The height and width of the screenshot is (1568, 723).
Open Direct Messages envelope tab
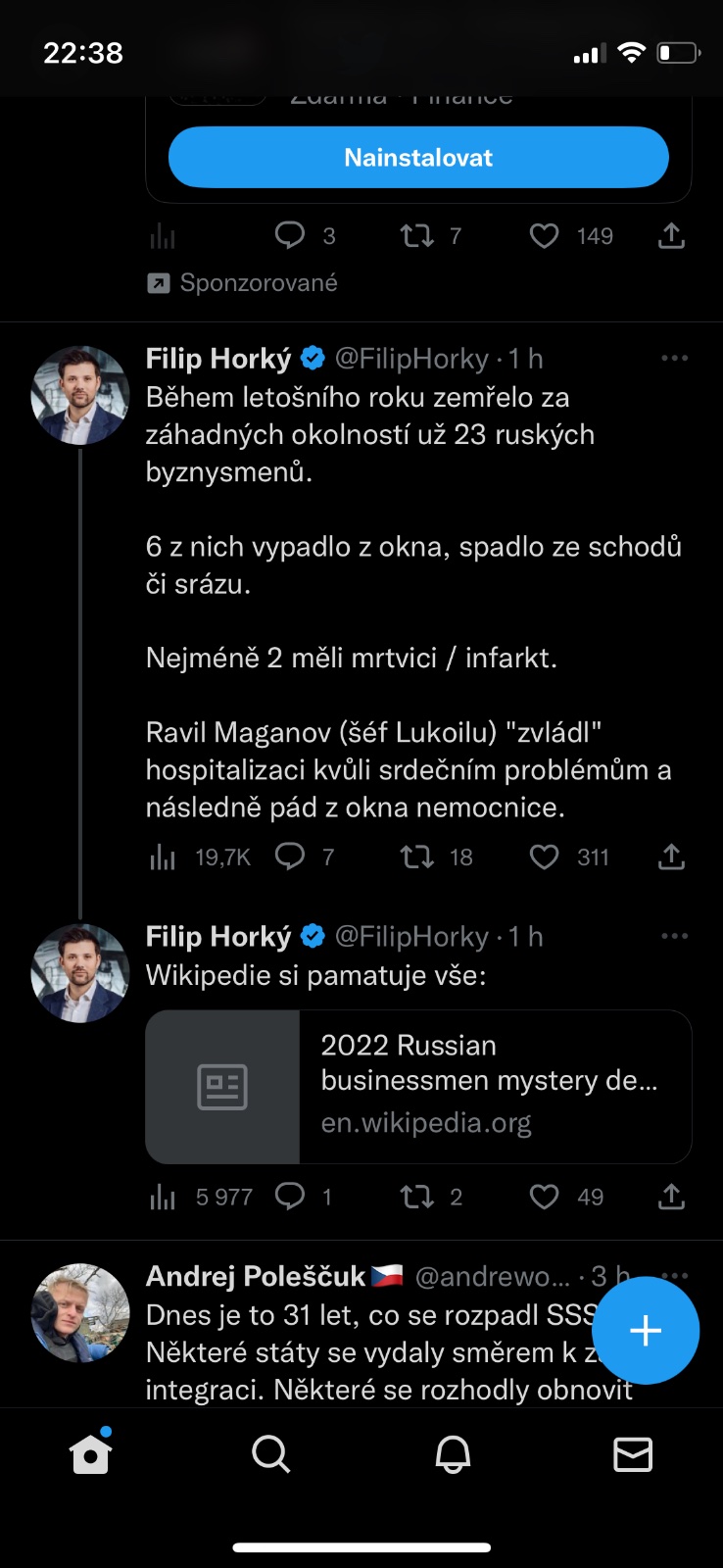coord(633,1454)
